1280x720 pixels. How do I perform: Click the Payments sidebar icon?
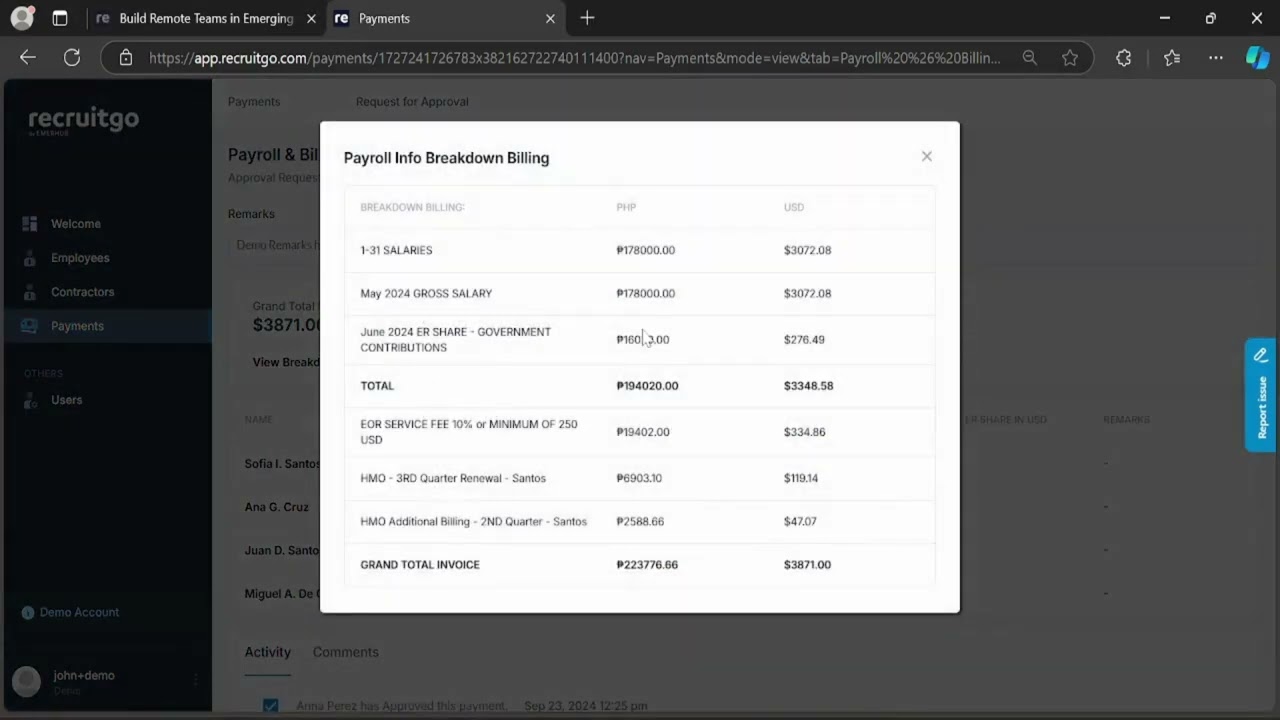30,326
